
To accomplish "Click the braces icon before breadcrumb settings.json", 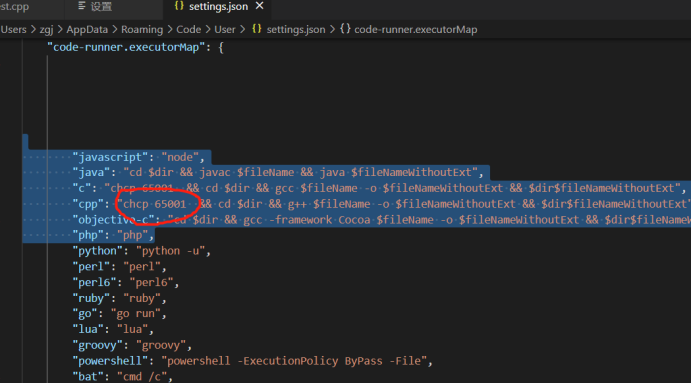I will tap(257, 30).
